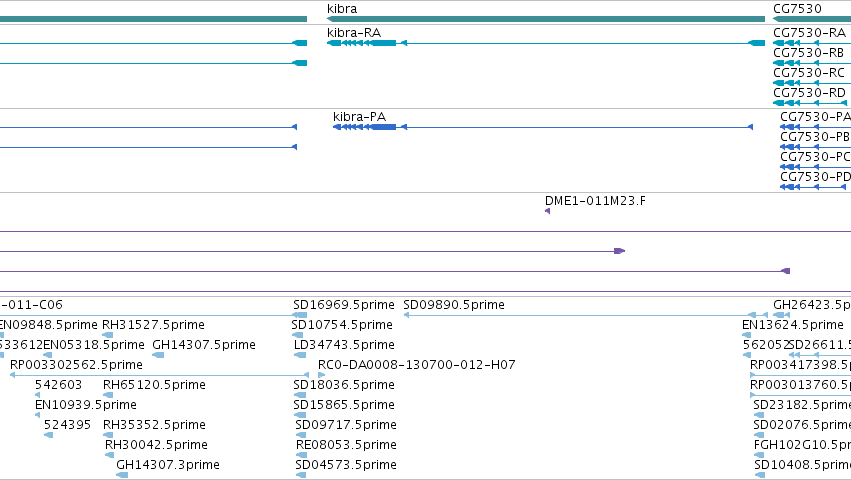Viewport: 851px width, 480px height.
Task: Click the kibra-PA protein label
Action: 359,117
